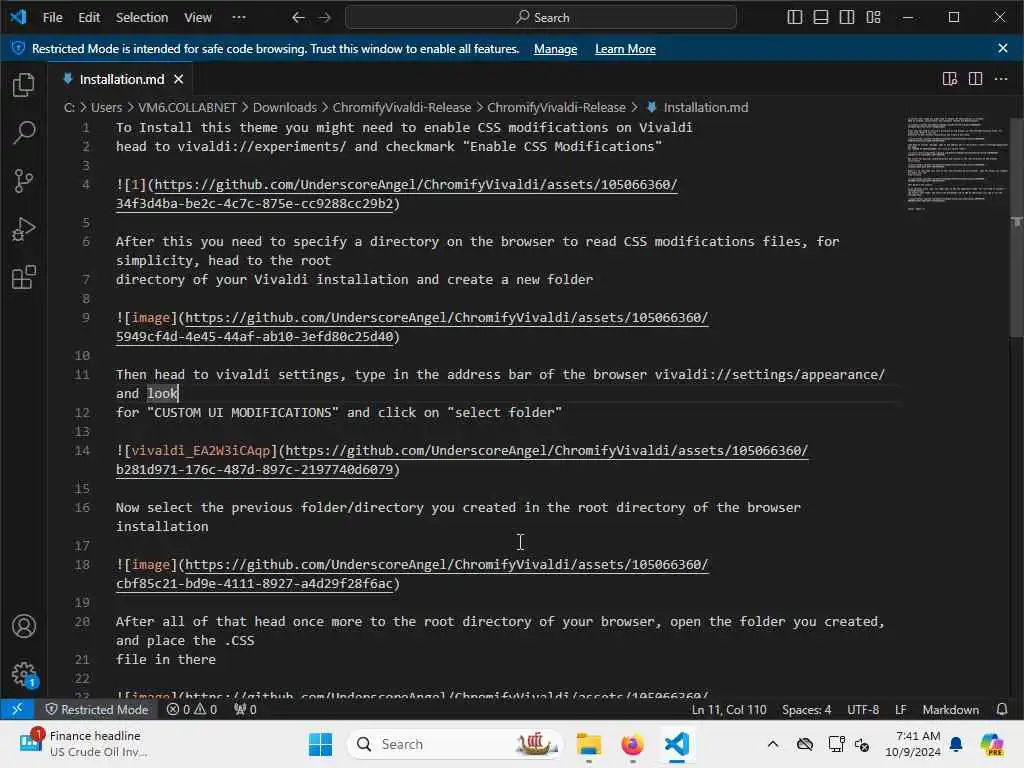Screen dimensions: 1024x768
Task: Click line 9 image github URL
Action: 447,317
